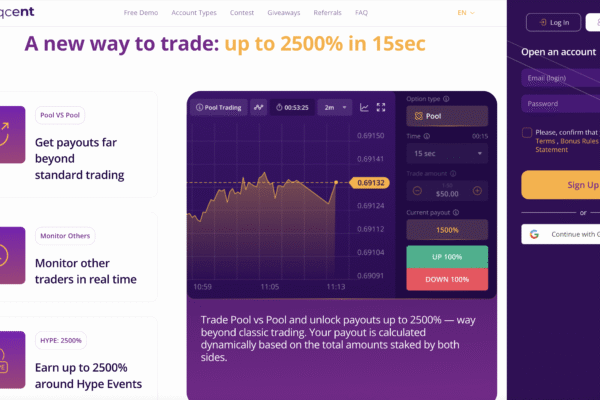Viewport: 600px width, 400px height.
Task: Click the Current payout info icon
Action: pyautogui.click(x=456, y=212)
